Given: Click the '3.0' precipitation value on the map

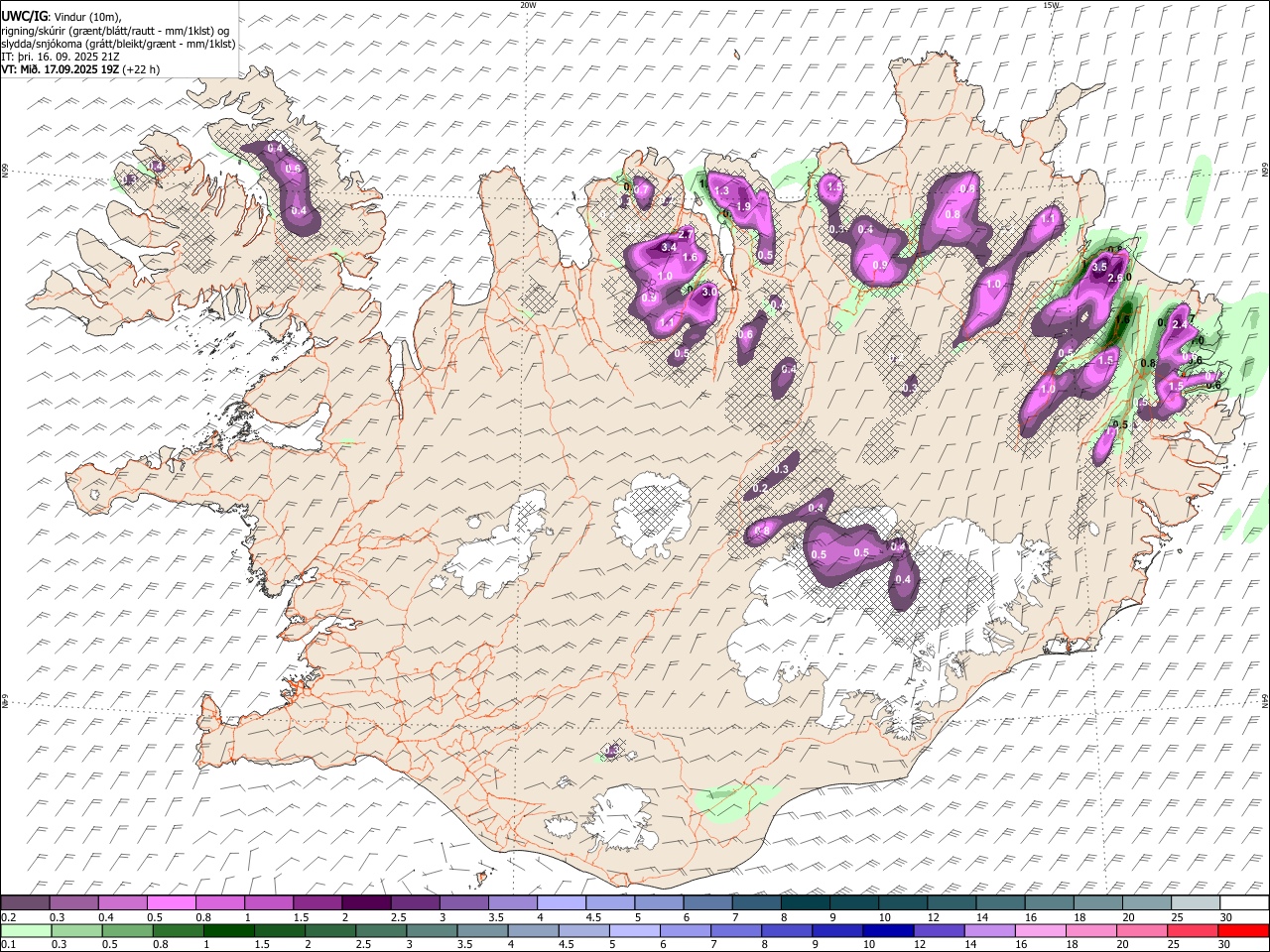Looking at the screenshot, I should click(708, 292).
